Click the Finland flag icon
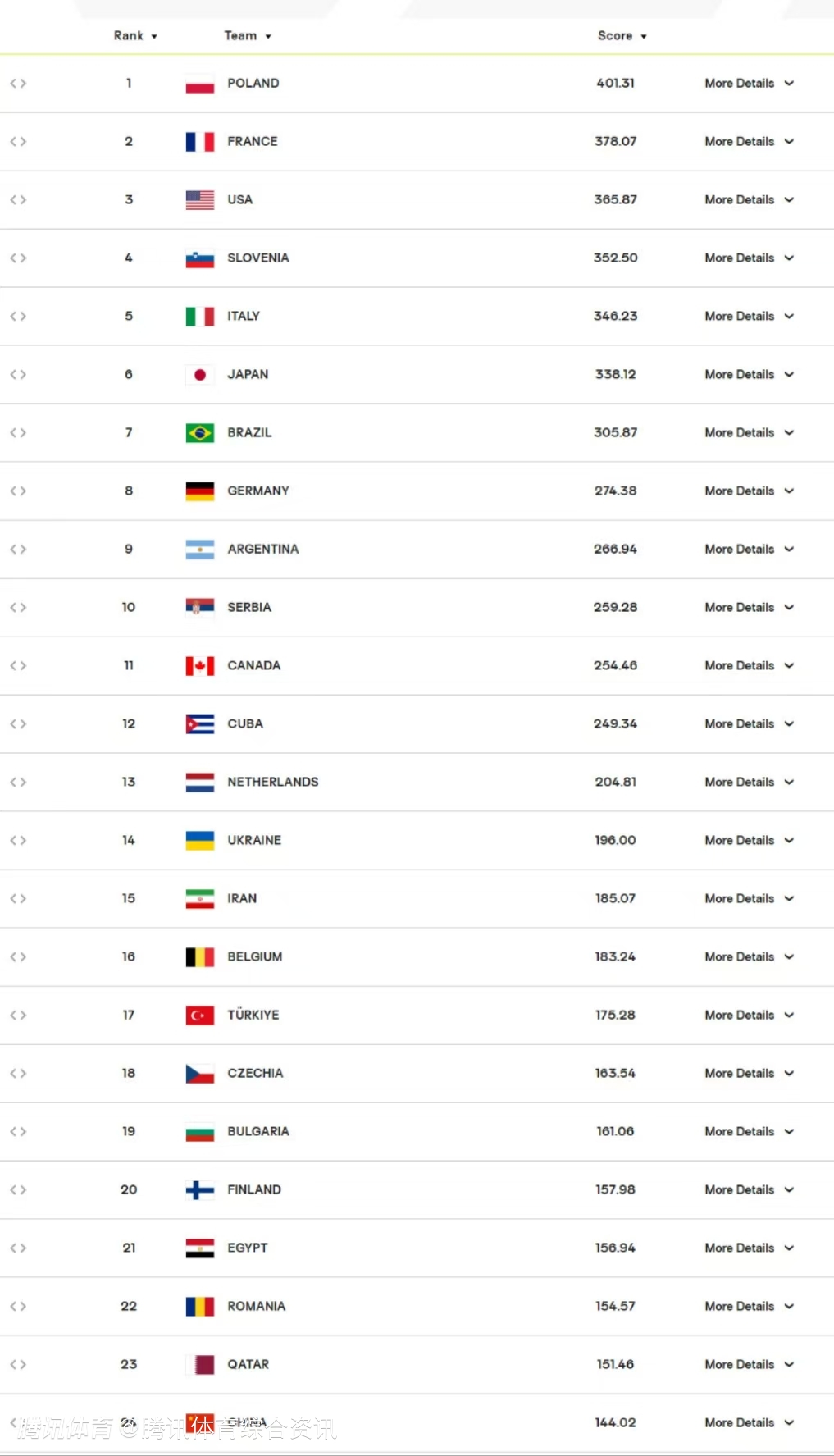 point(200,1190)
